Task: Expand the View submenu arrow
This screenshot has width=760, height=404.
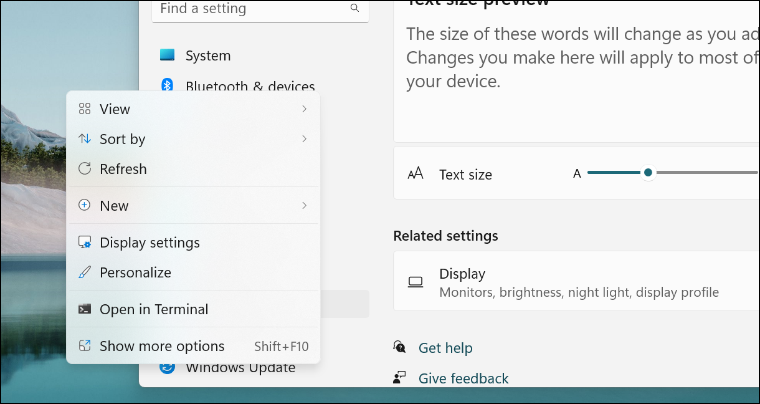Action: click(x=304, y=109)
